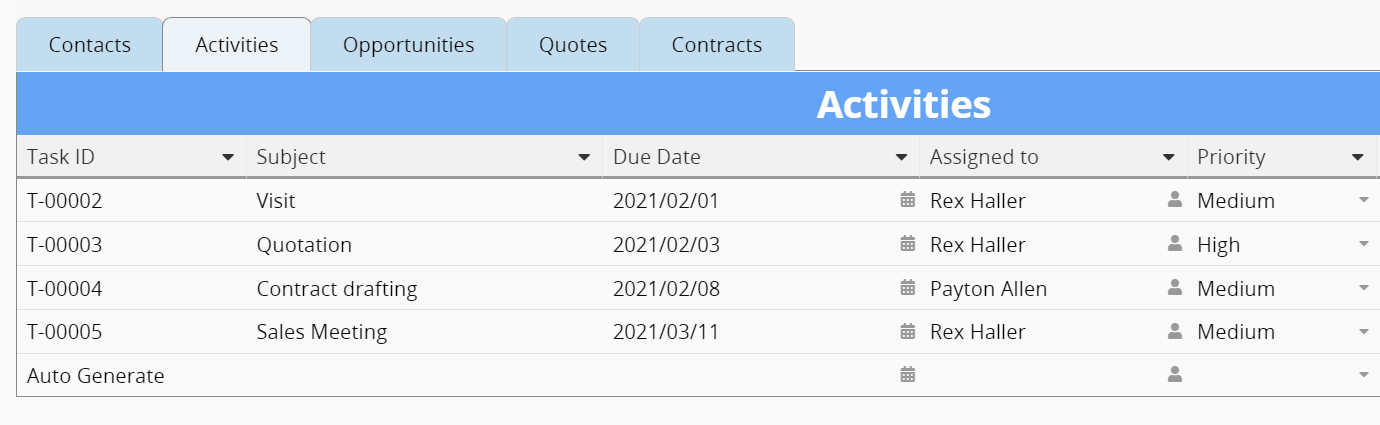
Task: Open calendar picker for Quotation due date
Action: tap(908, 244)
